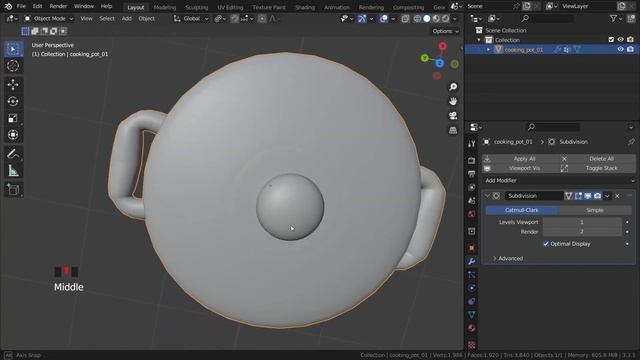This screenshot has height=360, width=640.
Task: Open the View Layer properties tab
Action: tap(472, 187)
